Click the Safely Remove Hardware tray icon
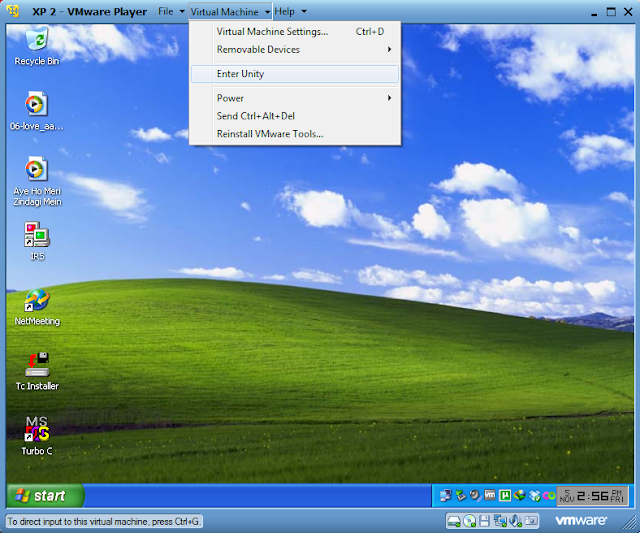This screenshot has height=533, width=640. click(x=461, y=495)
